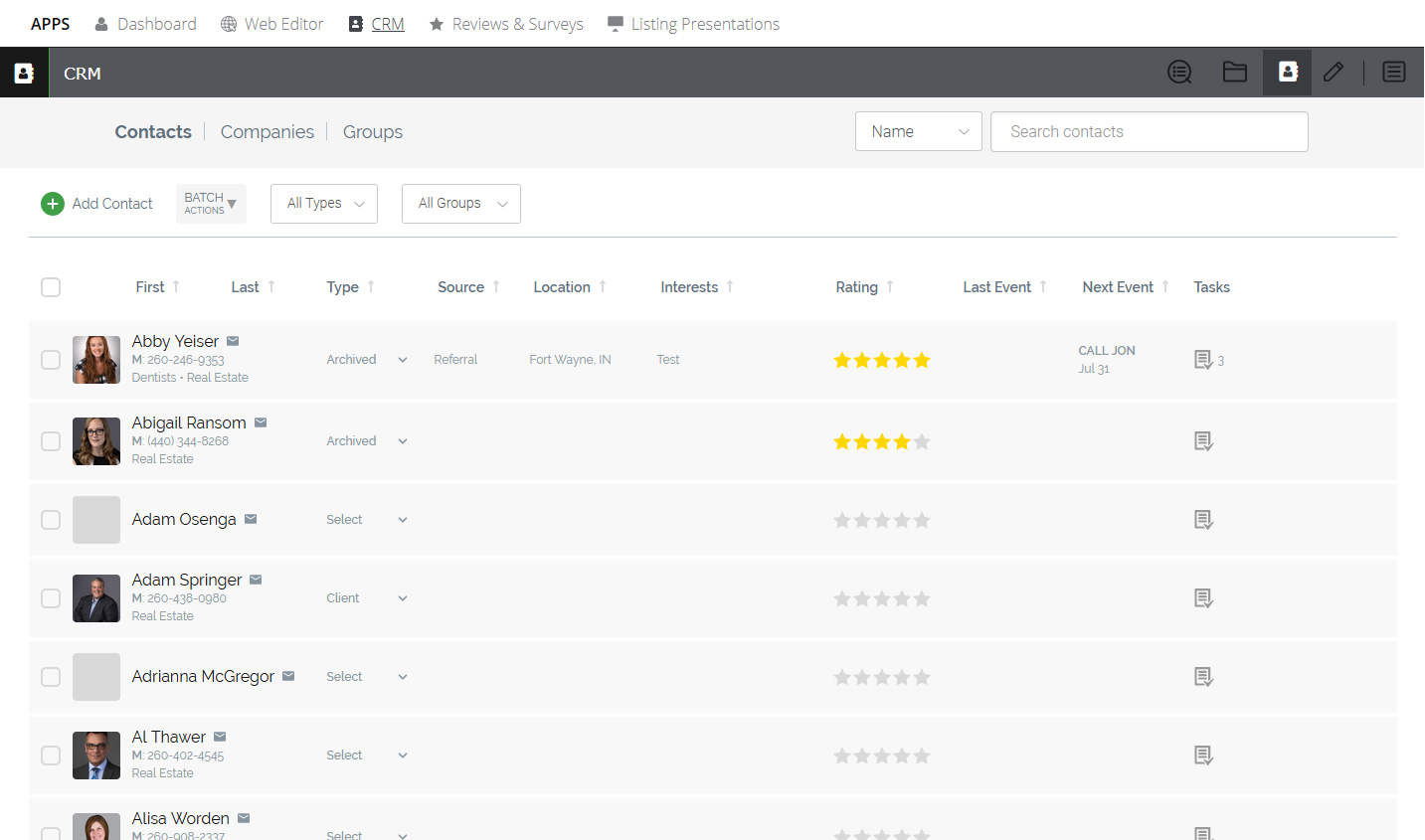
Task: Go to Dashboard app
Action: 145,24
